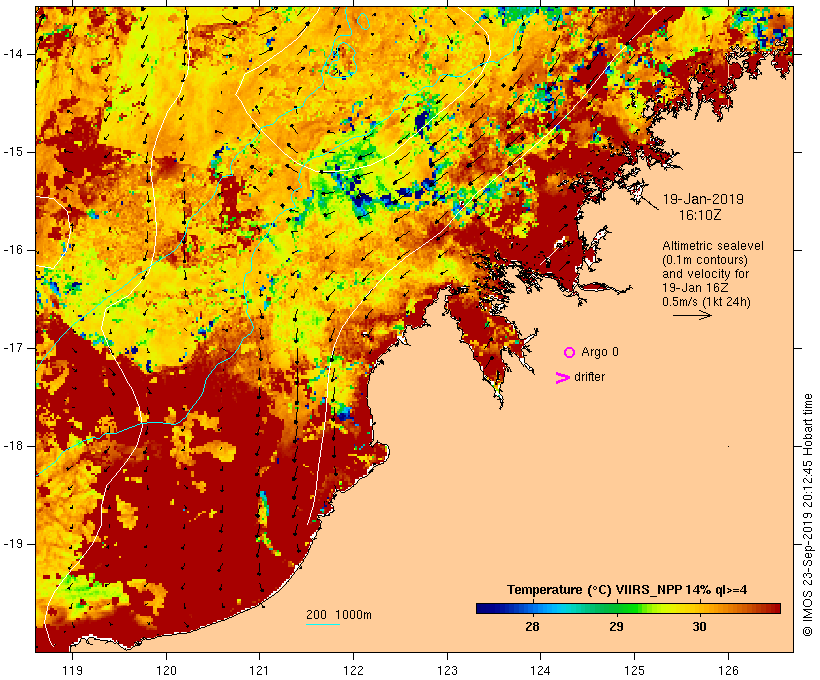Click the IMOS copyright timestamp text
Image resolution: width=820 pixels, height=680 pixels.
pyautogui.click(x=807, y=515)
